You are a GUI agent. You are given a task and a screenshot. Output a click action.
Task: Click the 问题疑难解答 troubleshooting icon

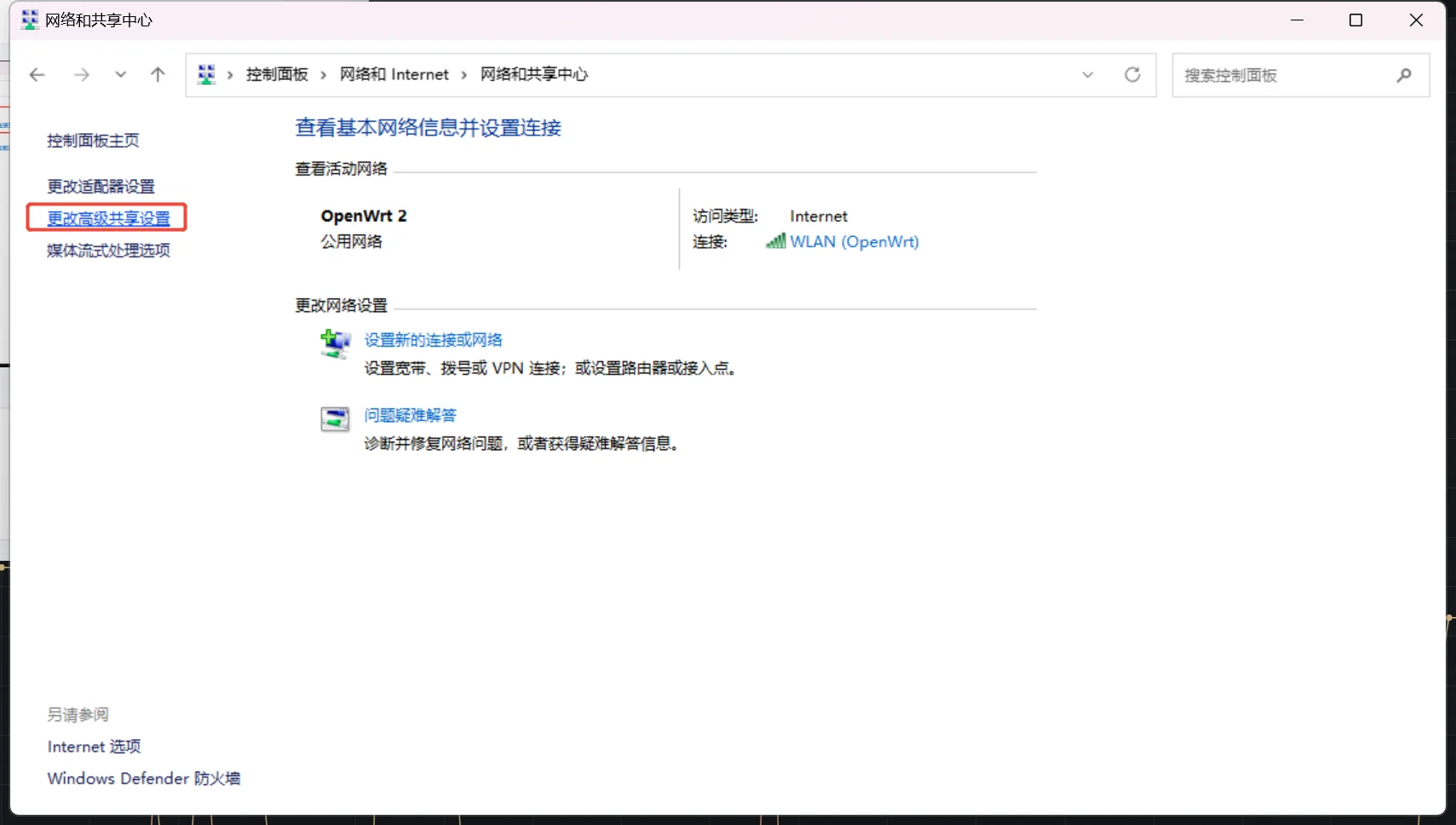334,418
